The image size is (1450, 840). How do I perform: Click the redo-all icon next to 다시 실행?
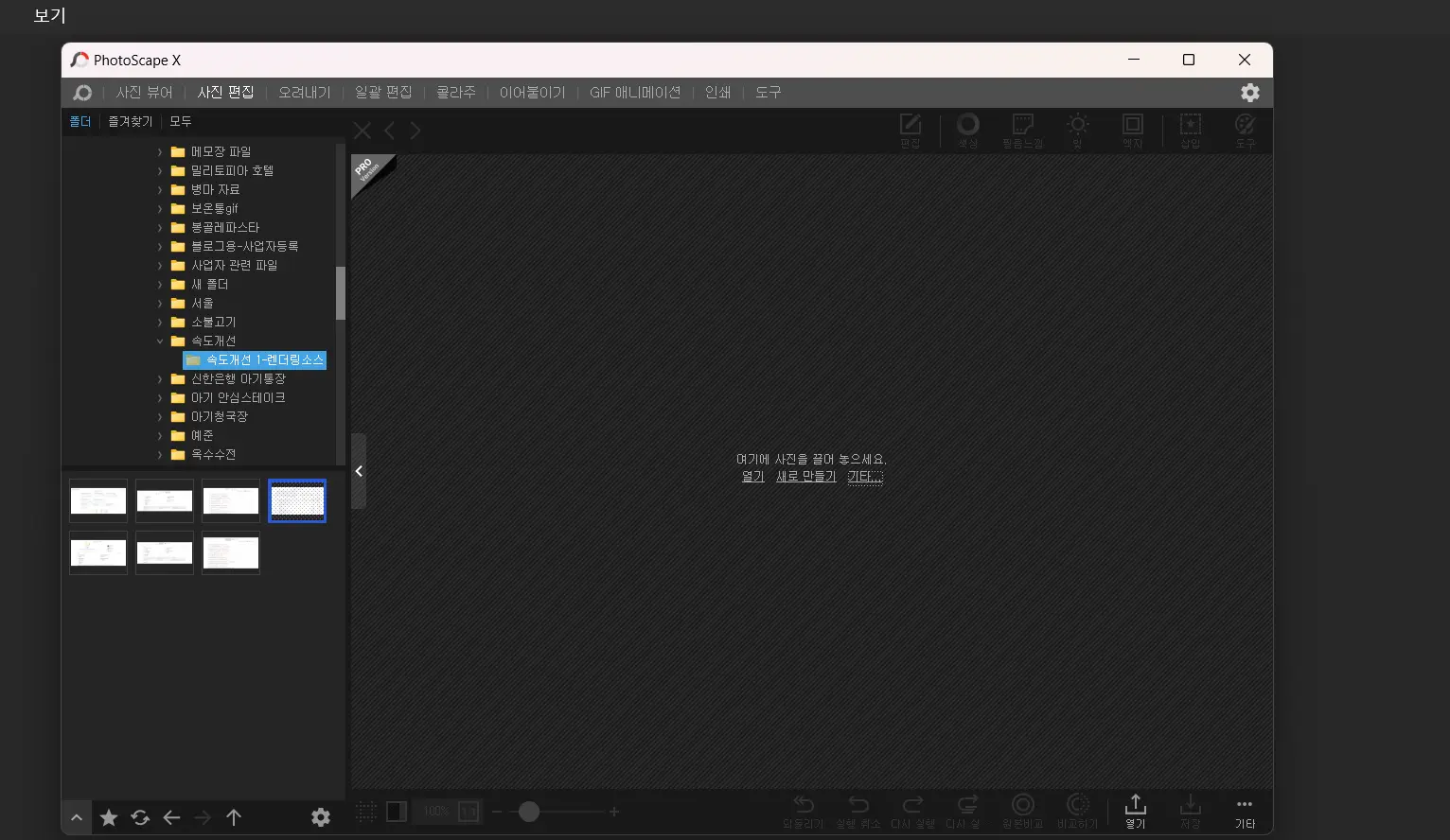(x=967, y=812)
